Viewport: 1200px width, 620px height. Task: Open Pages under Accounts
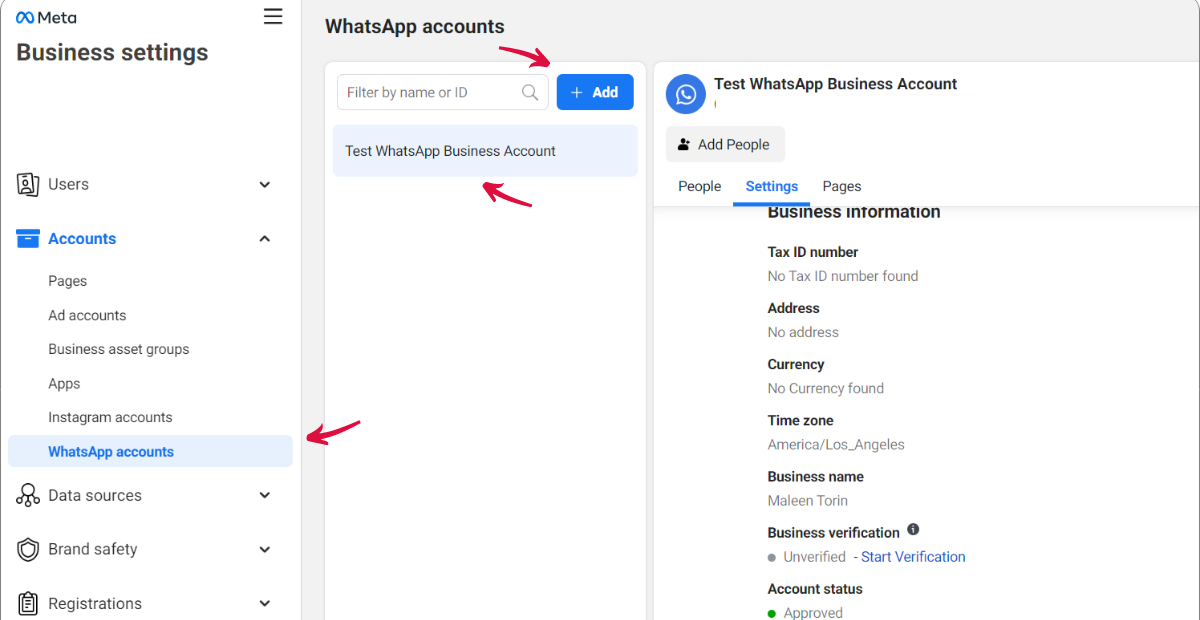point(68,281)
